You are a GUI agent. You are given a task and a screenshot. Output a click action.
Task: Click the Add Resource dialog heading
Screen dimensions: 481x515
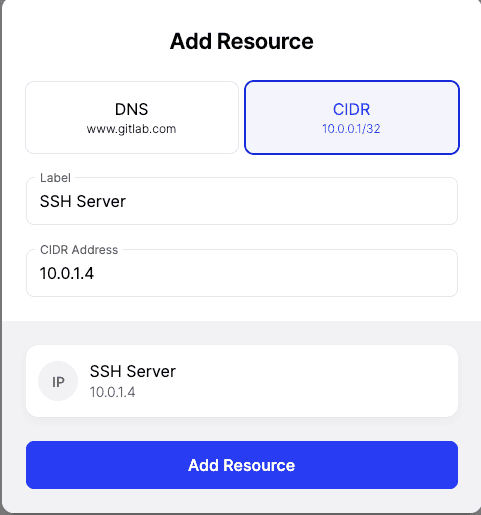pos(242,41)
